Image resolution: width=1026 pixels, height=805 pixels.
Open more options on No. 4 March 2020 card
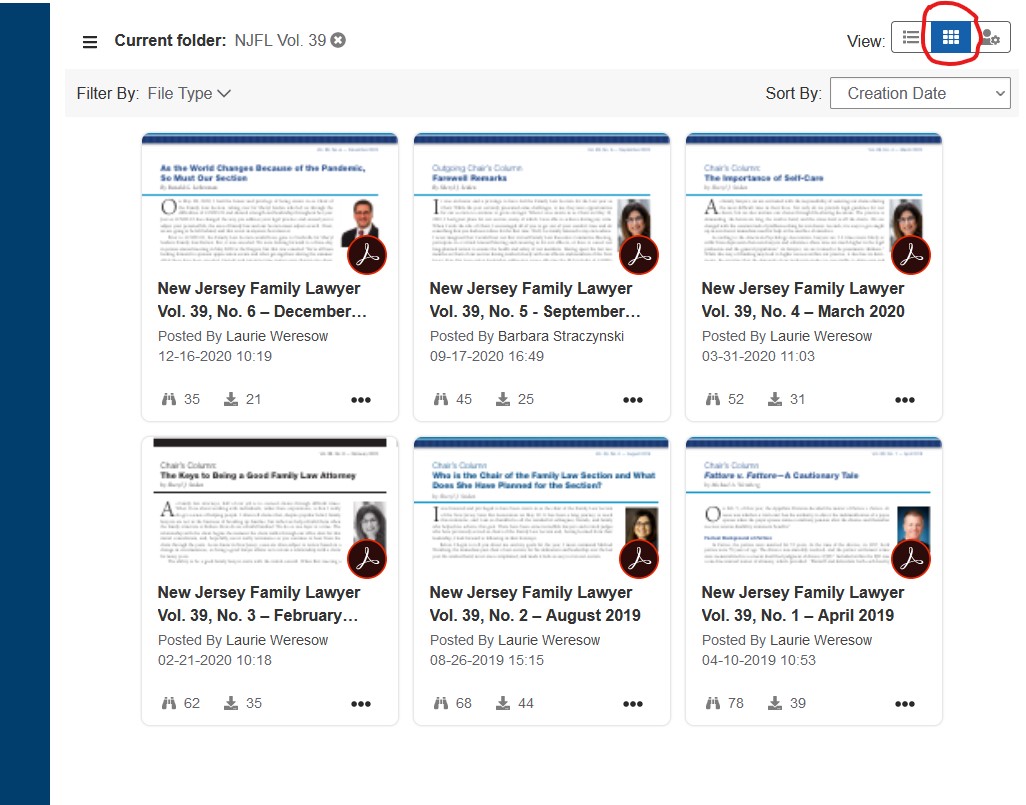[905, 400]
